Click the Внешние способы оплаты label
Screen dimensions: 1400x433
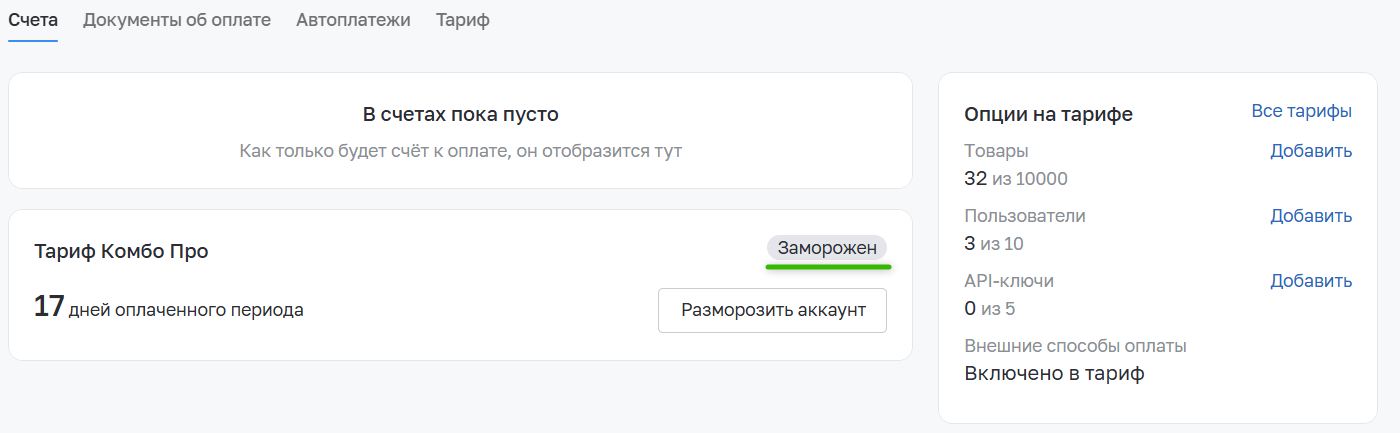coord(1075,346)
